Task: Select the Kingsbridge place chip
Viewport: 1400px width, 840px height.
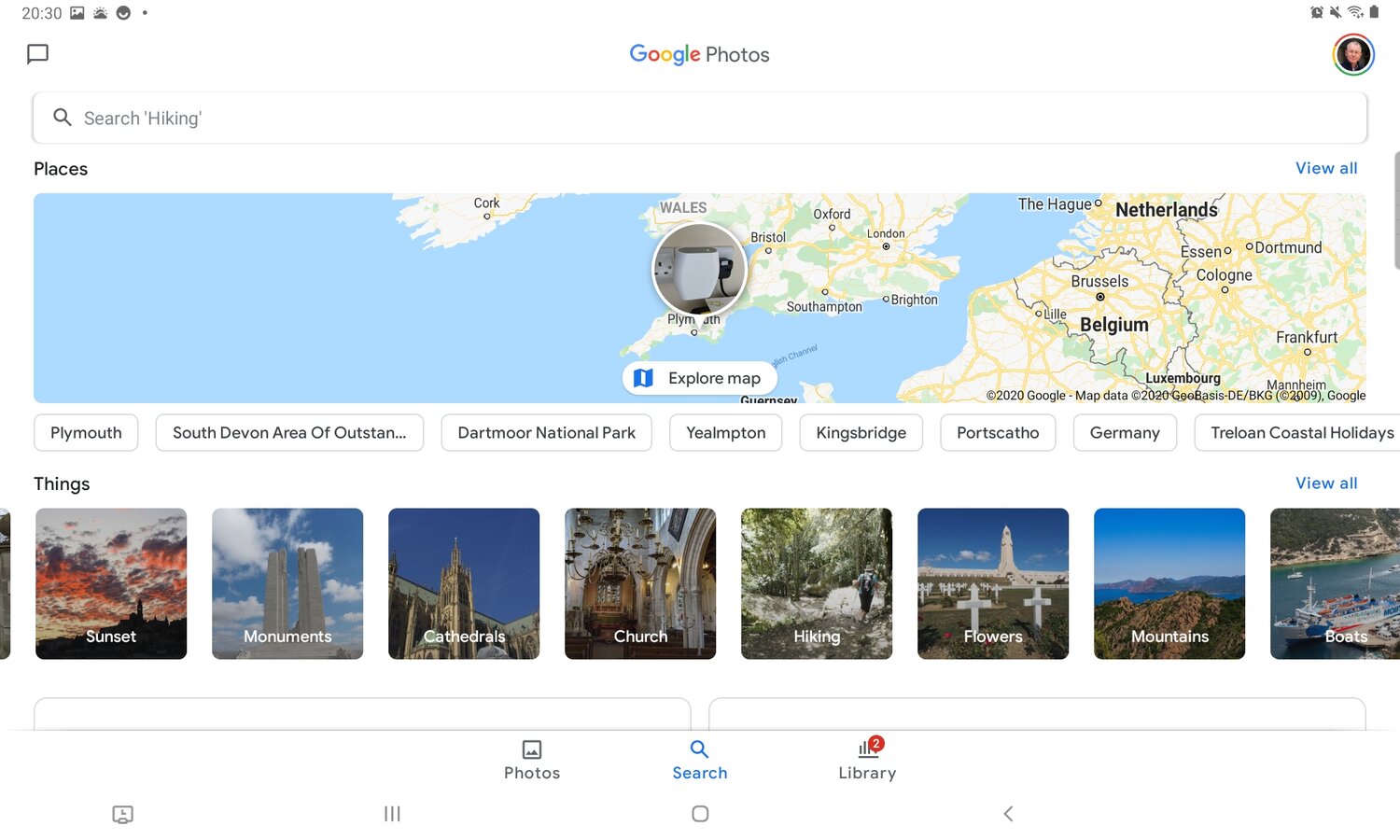Action: tap(861, 432)
